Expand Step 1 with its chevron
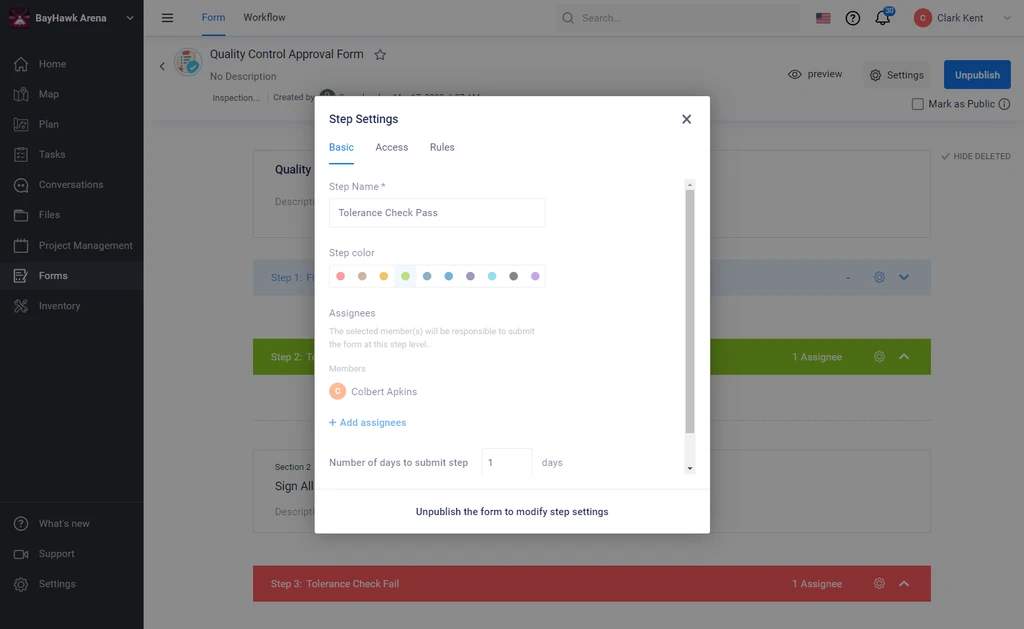1024x629 pixels. pyautogui.click(x=904, y=277)
